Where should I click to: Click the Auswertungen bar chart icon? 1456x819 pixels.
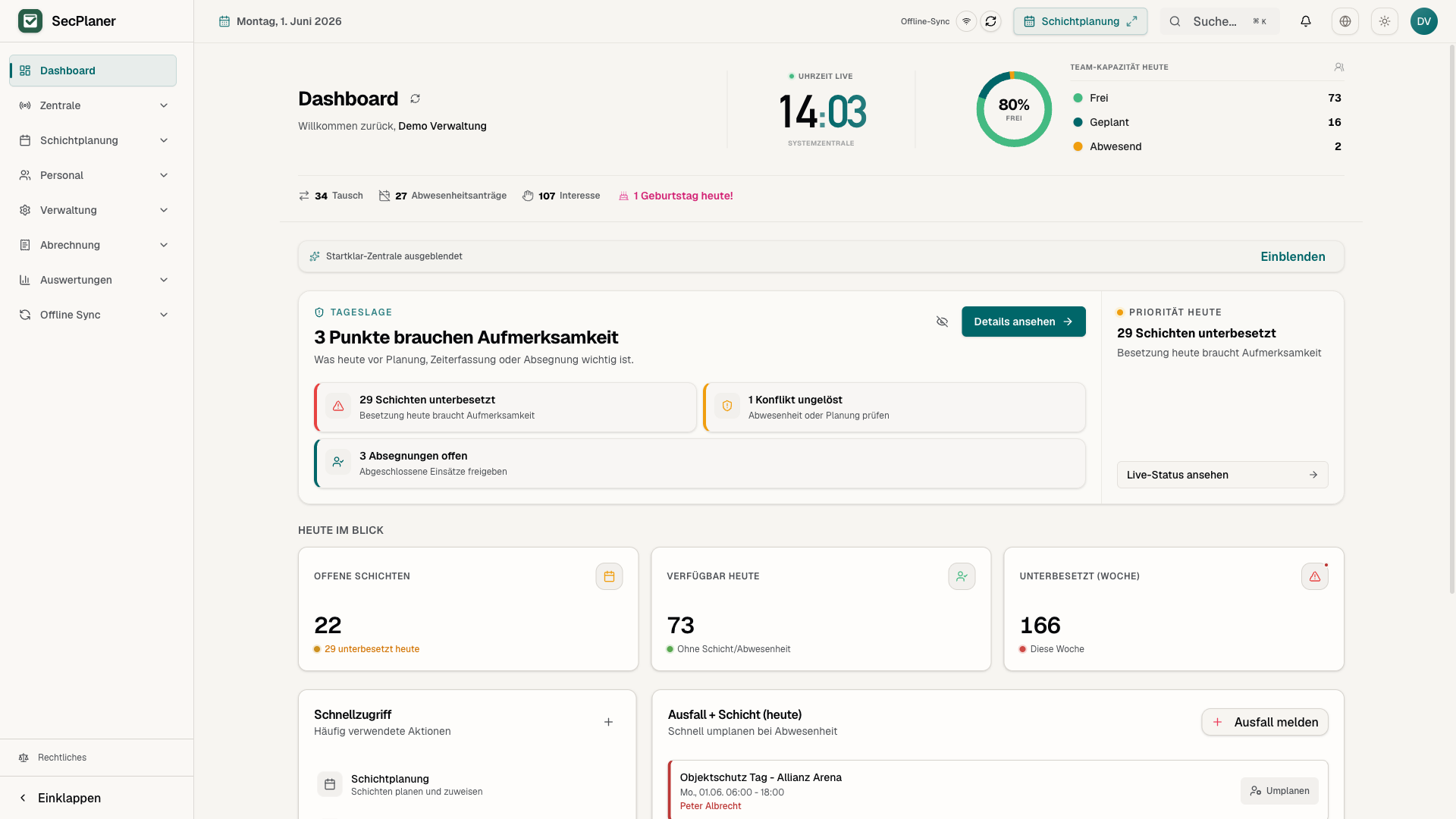click(x=25, y=280)
